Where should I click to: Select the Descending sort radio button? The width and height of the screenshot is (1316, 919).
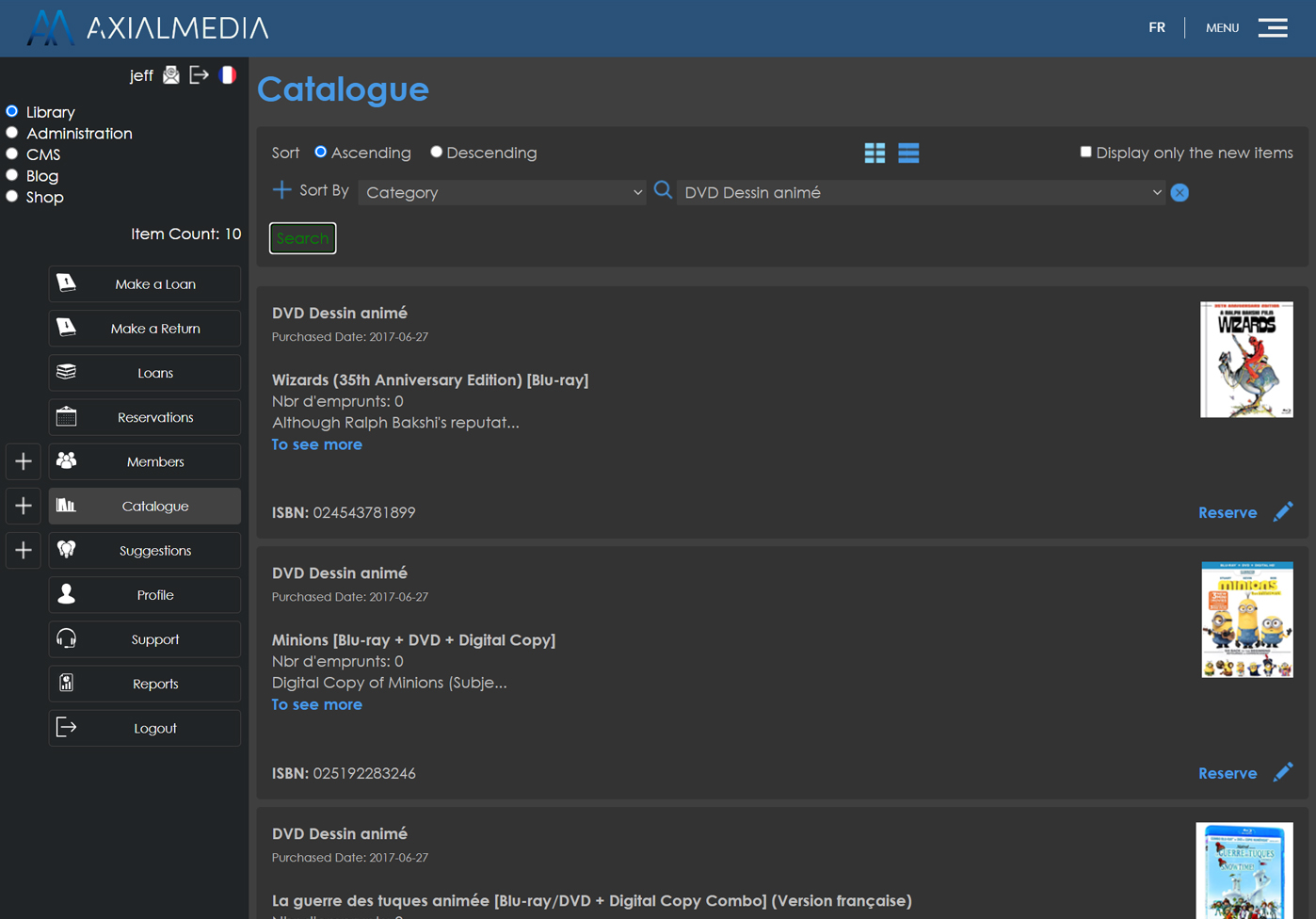click(x=436, y=153)
